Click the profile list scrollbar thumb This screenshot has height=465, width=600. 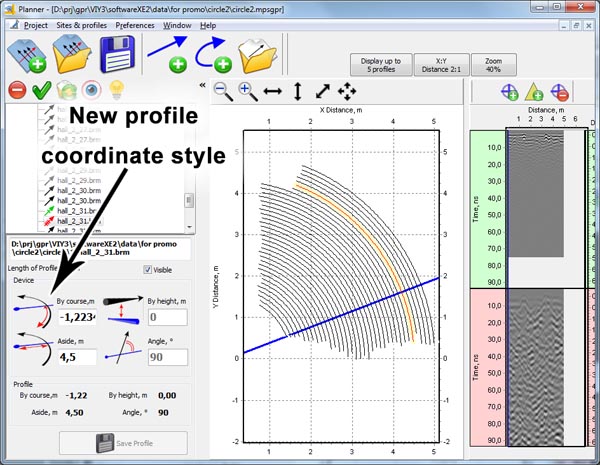tap(189, 200)
